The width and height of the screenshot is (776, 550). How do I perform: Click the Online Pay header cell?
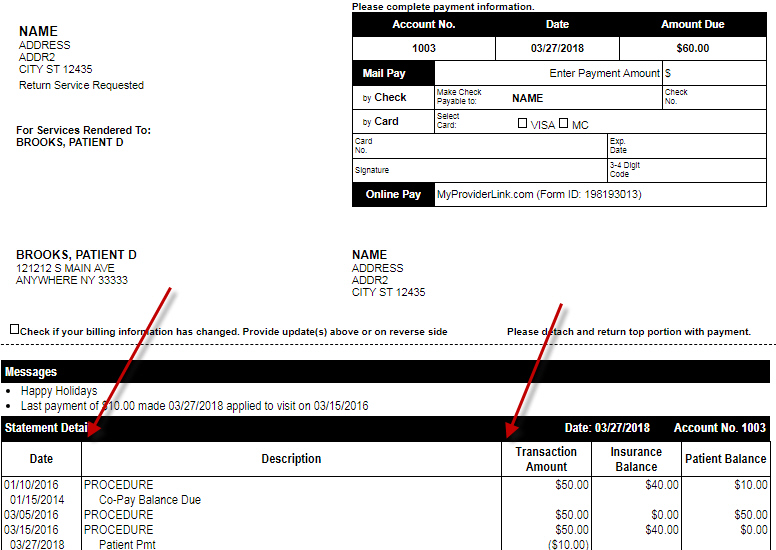coord(393,195)
